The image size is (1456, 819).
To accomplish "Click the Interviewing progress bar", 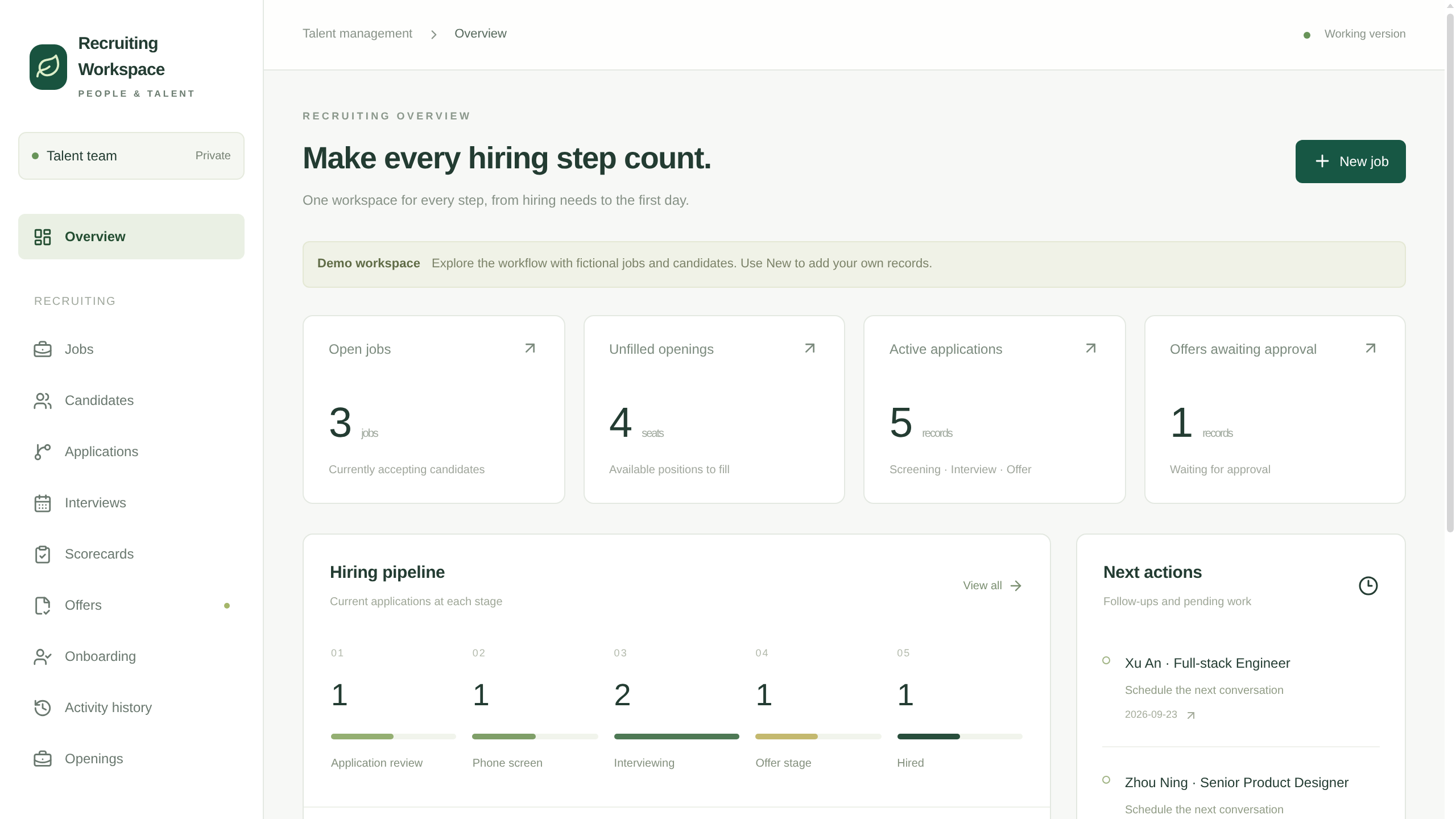I will pyautogui.click(x=677, y=737).
